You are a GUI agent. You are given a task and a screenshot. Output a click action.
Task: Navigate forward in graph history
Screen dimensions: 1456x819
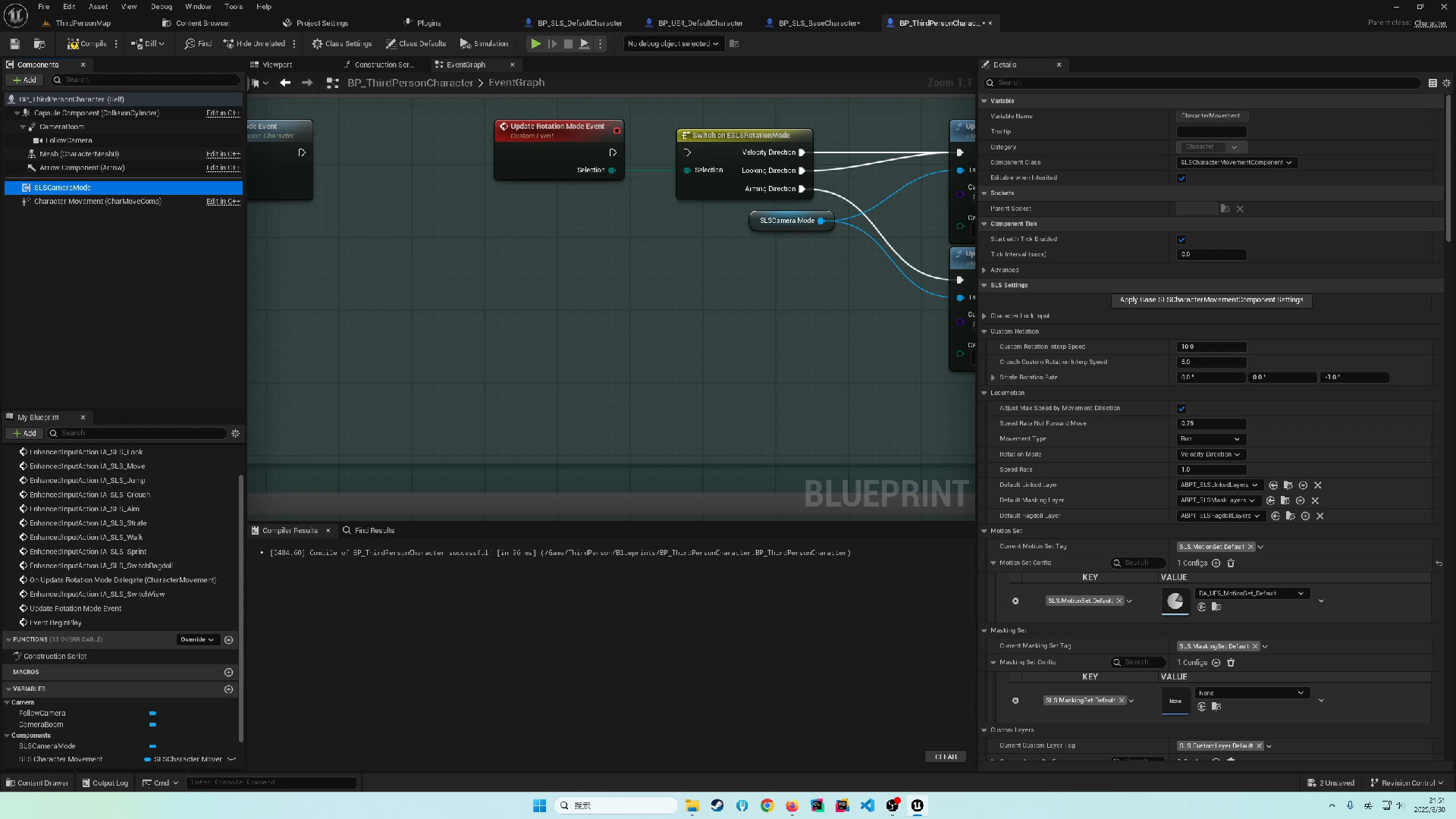[x=307, y=83]
